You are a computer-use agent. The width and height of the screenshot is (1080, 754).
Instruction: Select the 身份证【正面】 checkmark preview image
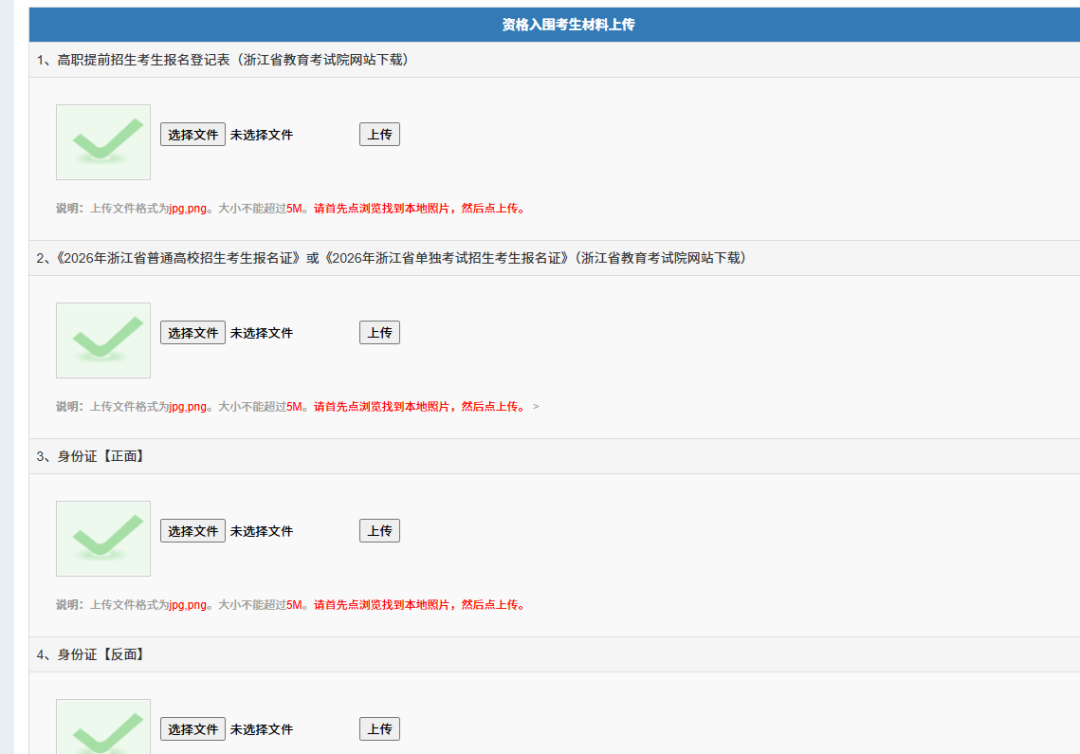tap(103, 538)
